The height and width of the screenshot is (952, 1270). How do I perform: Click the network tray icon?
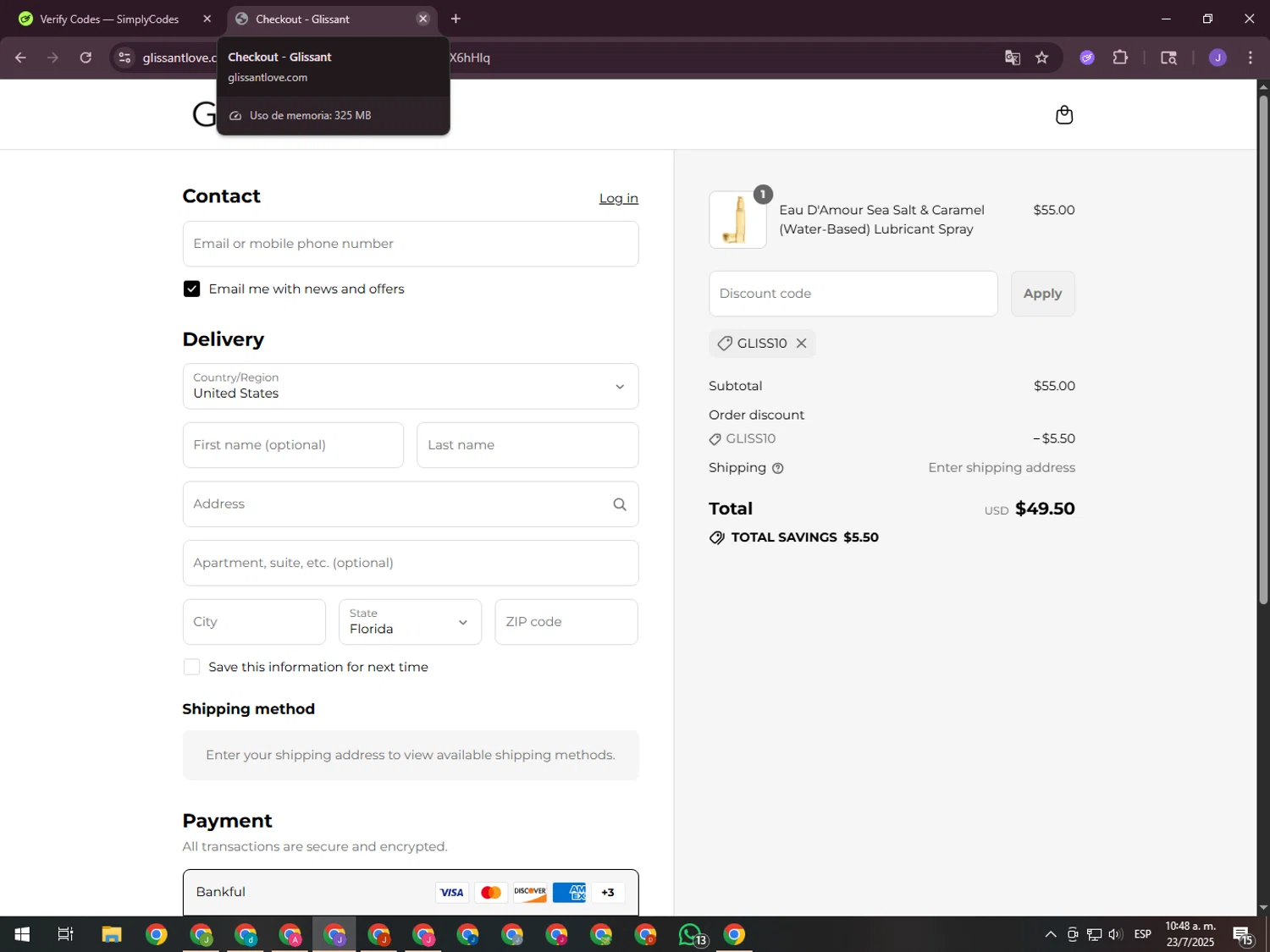tap(1095, 934)
